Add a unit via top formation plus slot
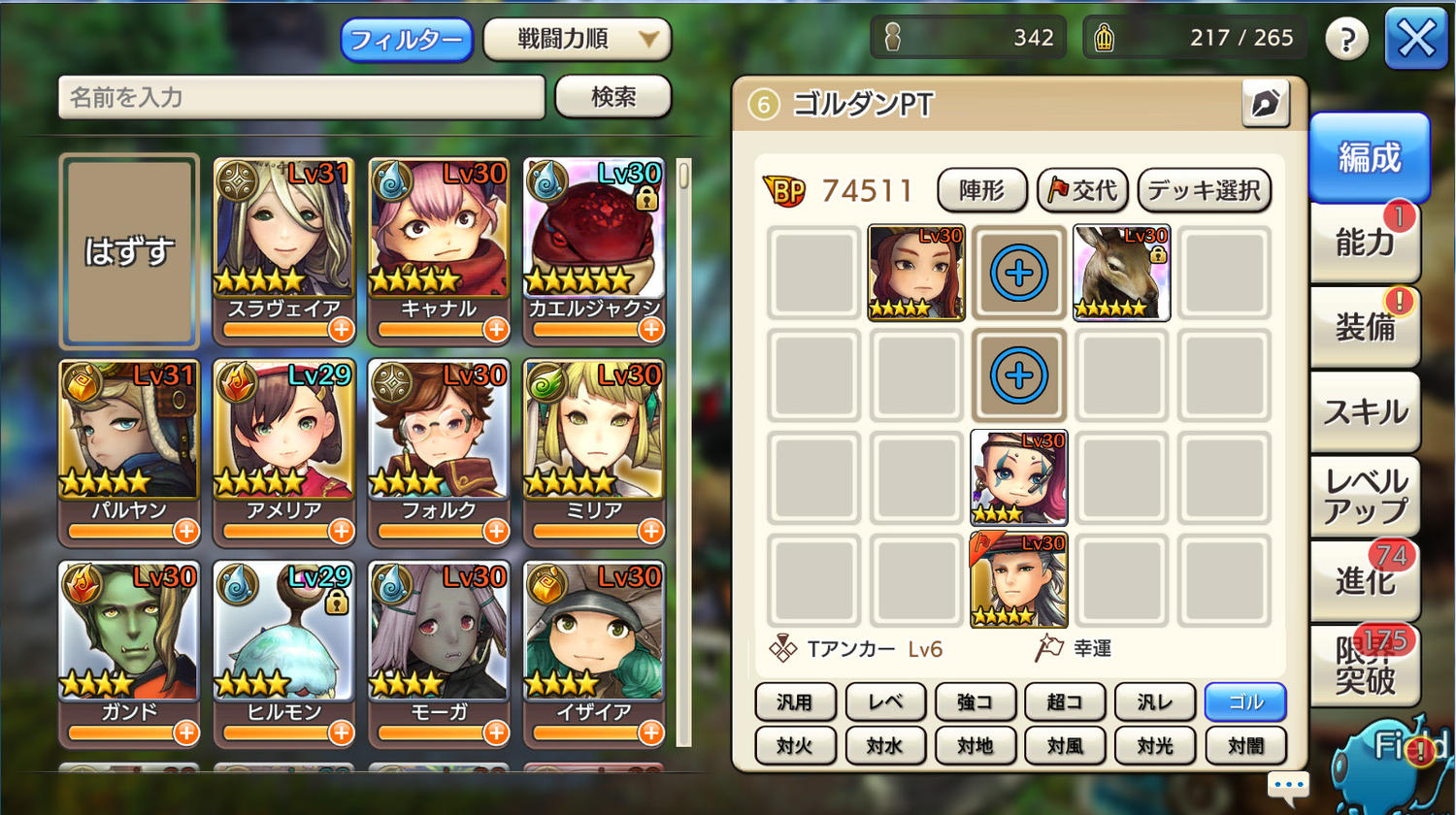1456x815 pixels. [1019, 273]
